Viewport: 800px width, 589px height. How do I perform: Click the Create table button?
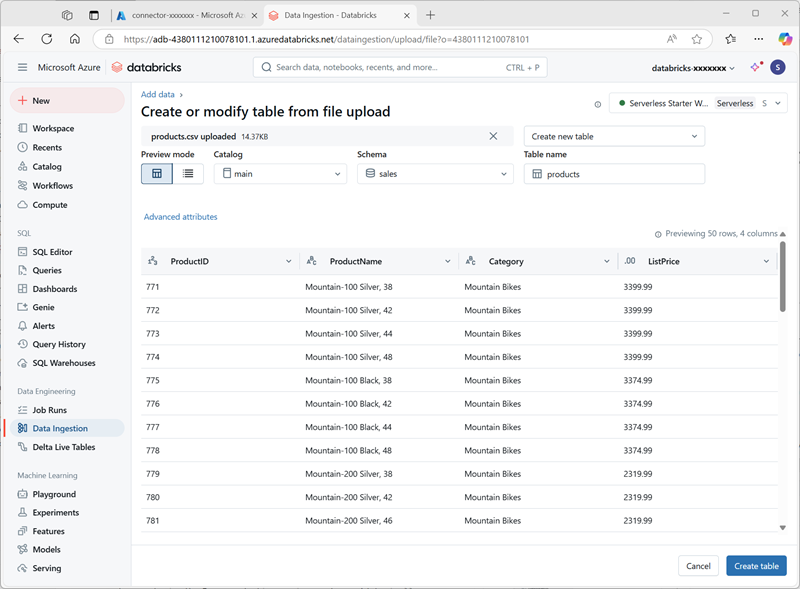[756, 566]
